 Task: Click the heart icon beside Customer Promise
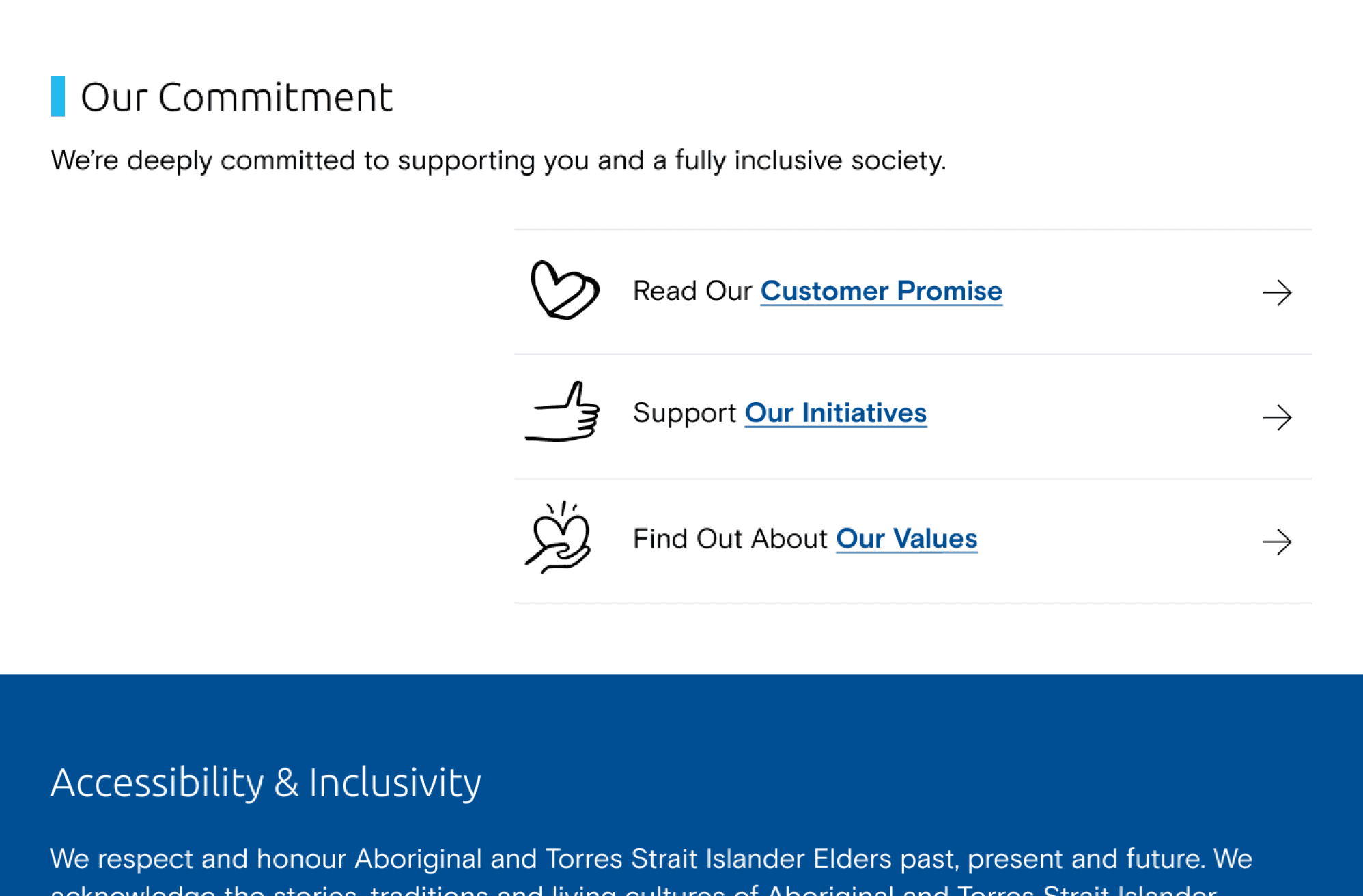click(564, 291)
